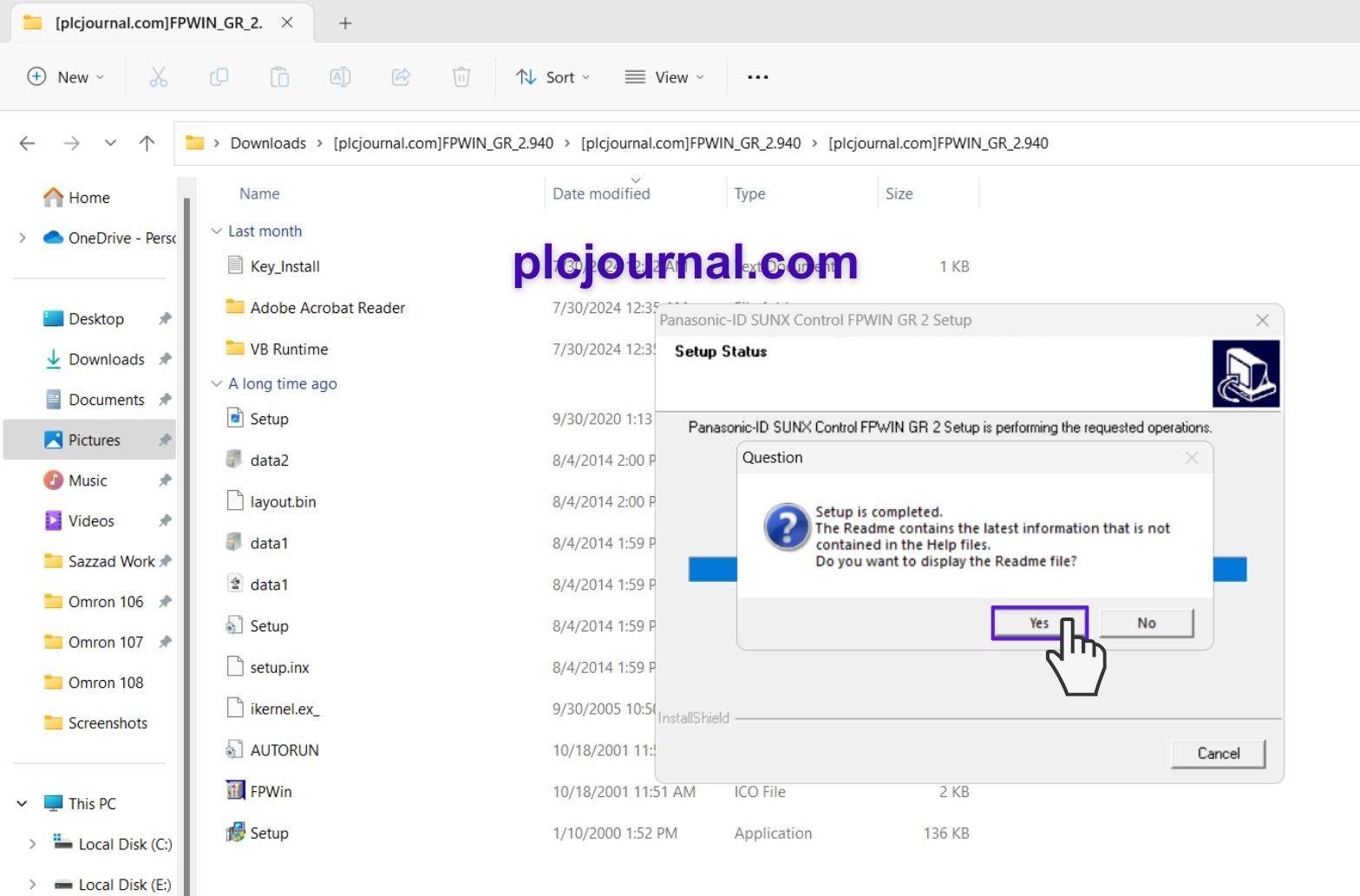Open the View dropdown menu
1360x896 pixels.
tap(664, 77)
